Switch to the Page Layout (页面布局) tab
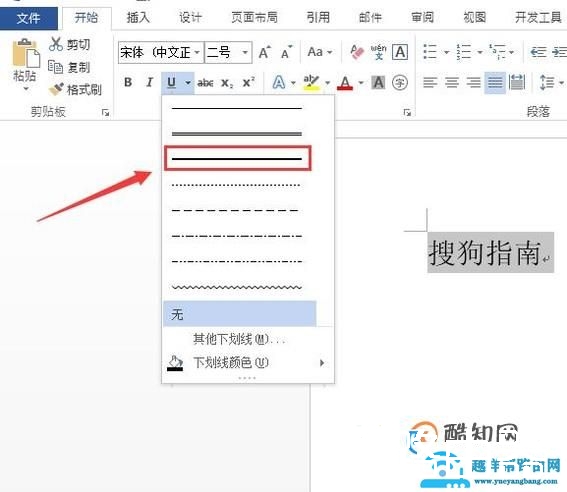This screenshot has height=492, width=567. coord(255,17)
